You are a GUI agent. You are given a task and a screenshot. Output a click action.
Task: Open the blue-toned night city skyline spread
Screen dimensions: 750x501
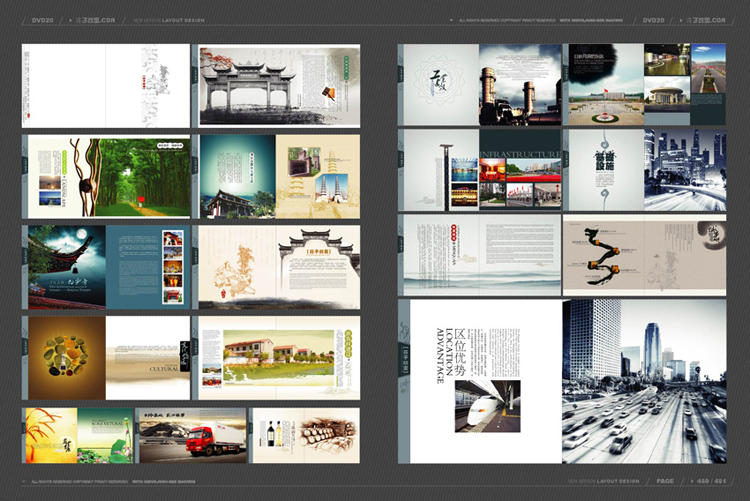pyautogui.click(x=647, y=169)
